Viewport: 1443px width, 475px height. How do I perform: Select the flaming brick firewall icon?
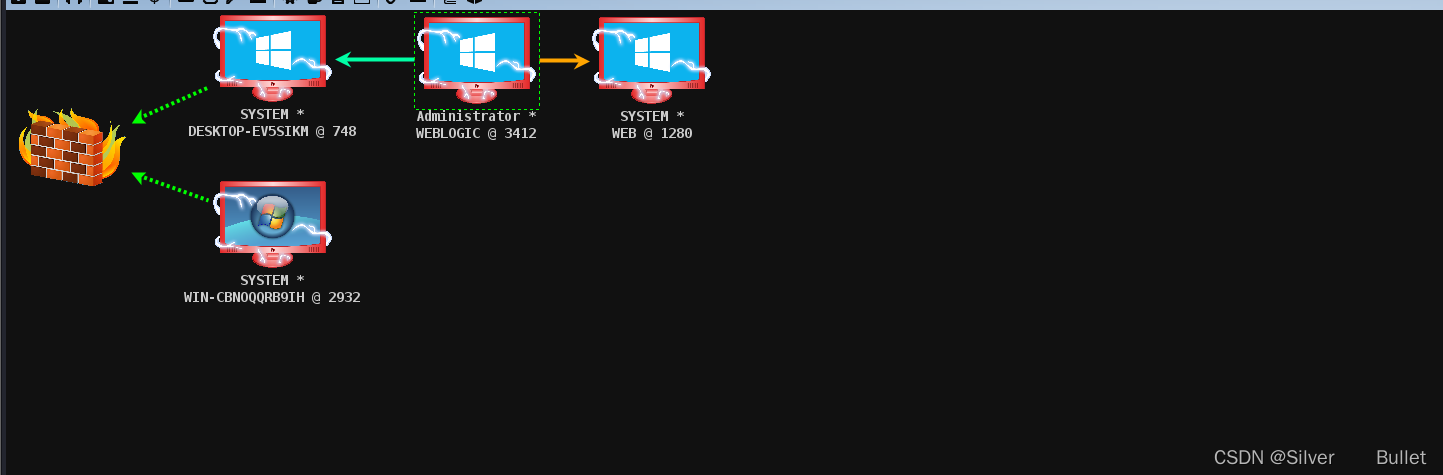[70, 147]
